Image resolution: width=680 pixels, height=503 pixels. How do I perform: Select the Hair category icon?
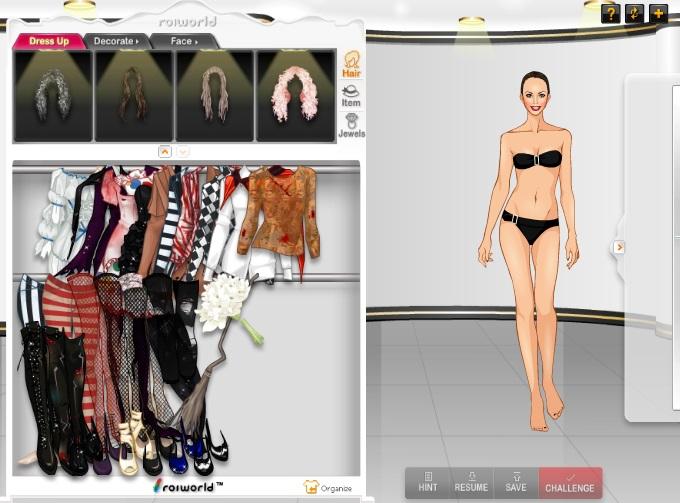tap(352, 65)
